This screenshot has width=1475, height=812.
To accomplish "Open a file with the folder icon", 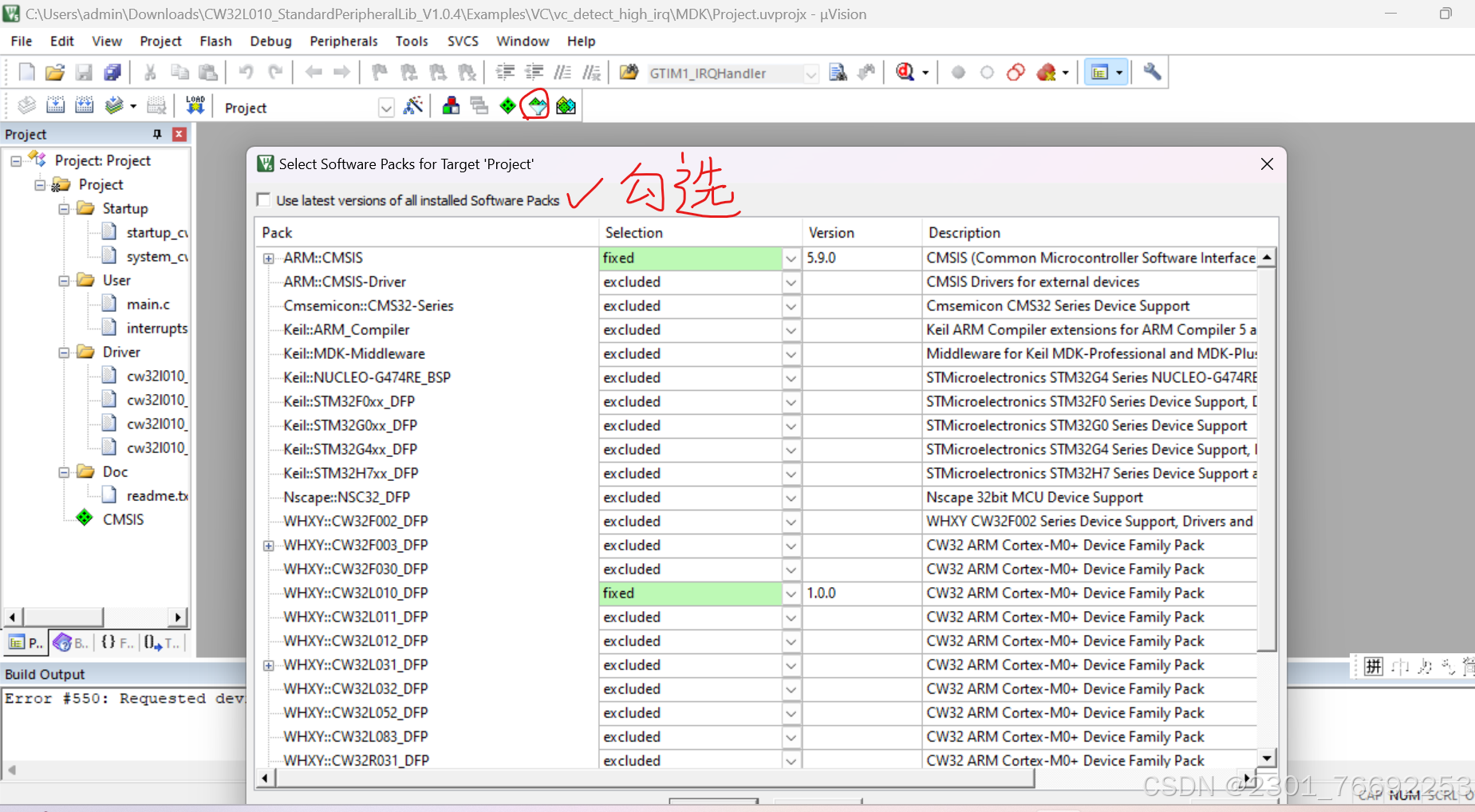I will (x=55, y=73).
